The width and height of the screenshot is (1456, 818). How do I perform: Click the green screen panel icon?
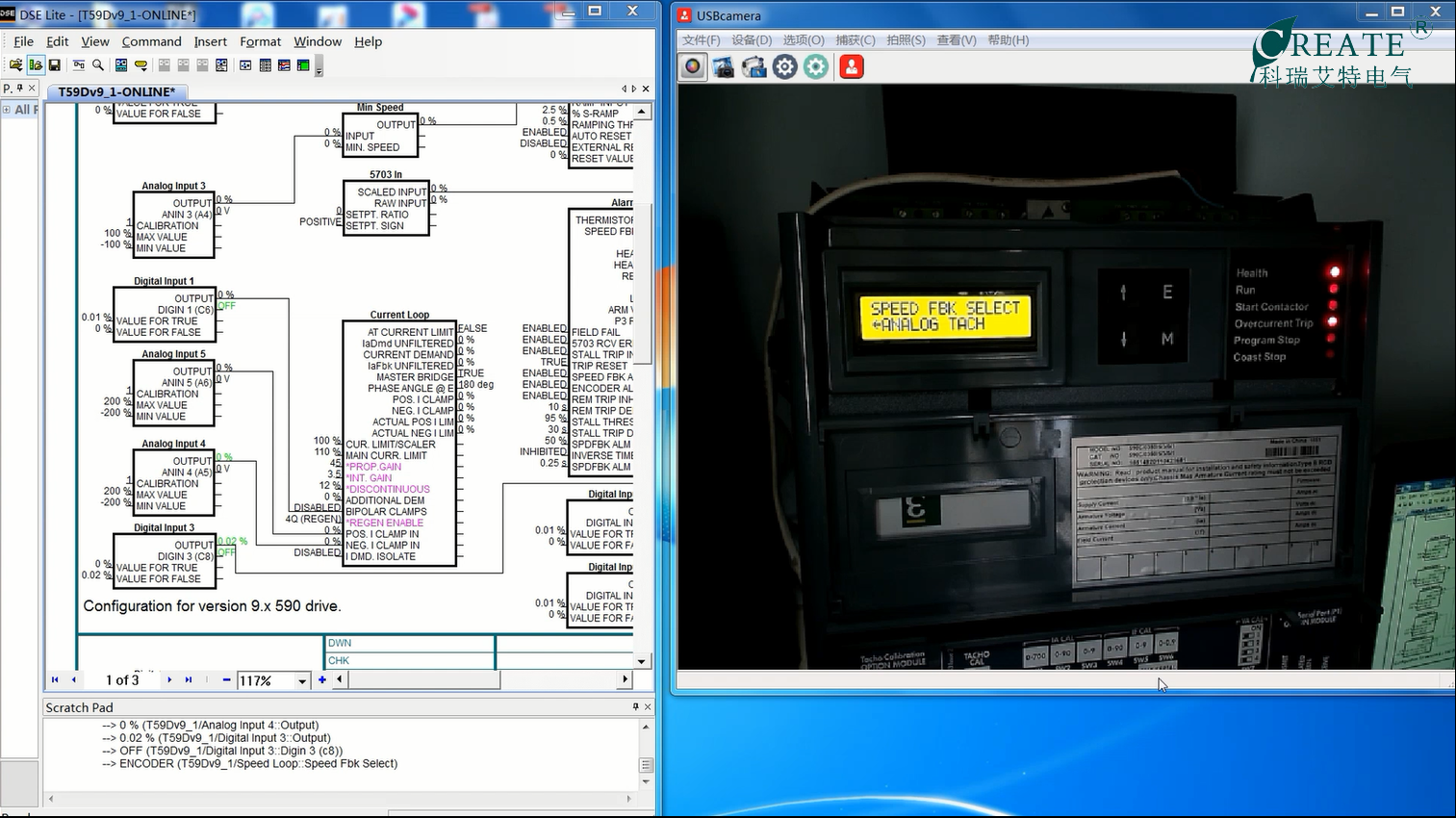[x=303, y=65]
